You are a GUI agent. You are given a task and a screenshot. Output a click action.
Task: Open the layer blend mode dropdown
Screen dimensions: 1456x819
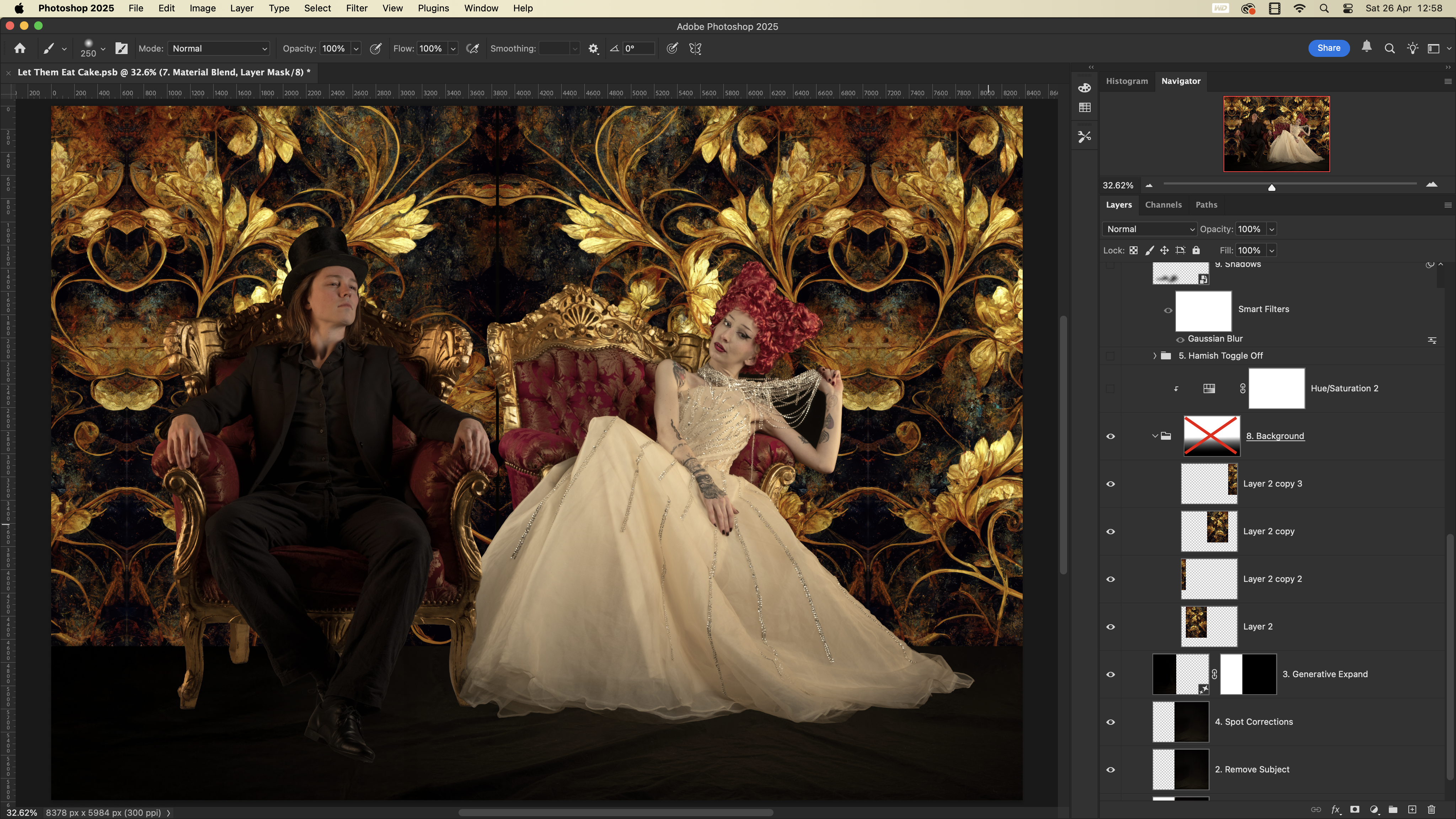1150,229
